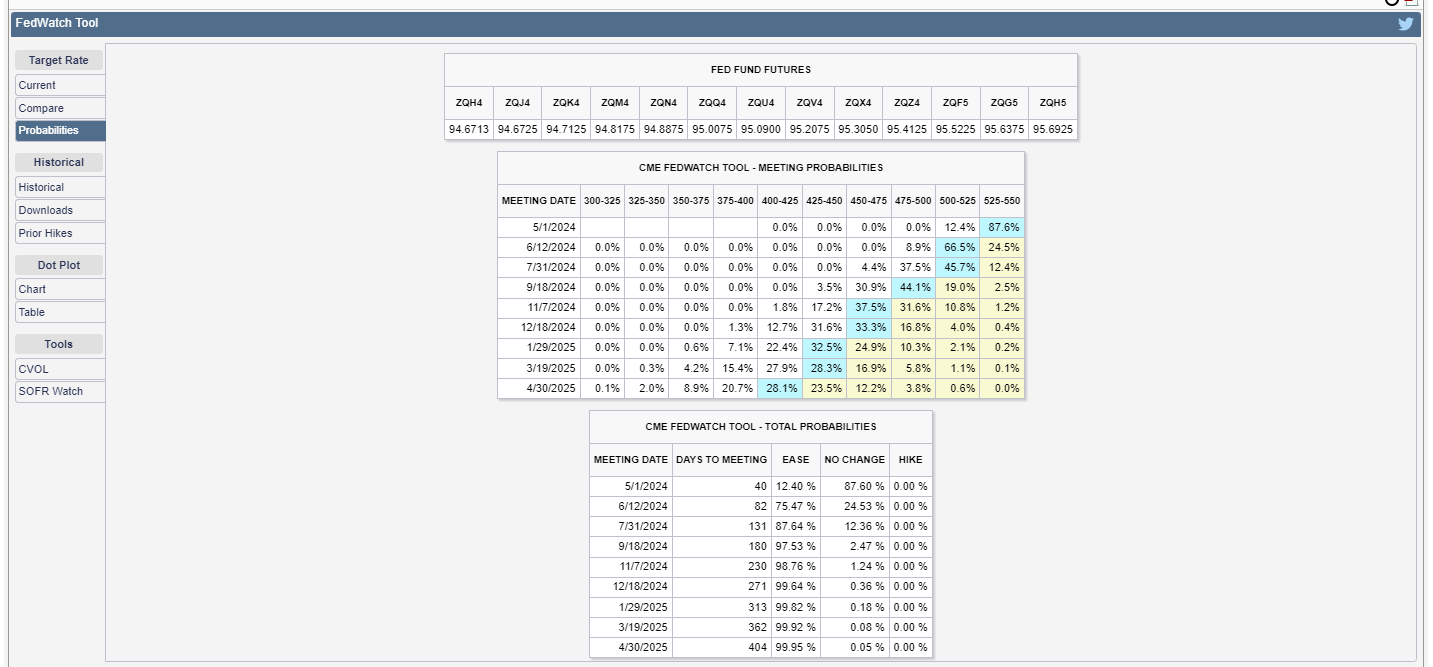This screenshot has height=667, width=1433.
Task: Click the HIKE column header
Action: (x=911, y=460)
